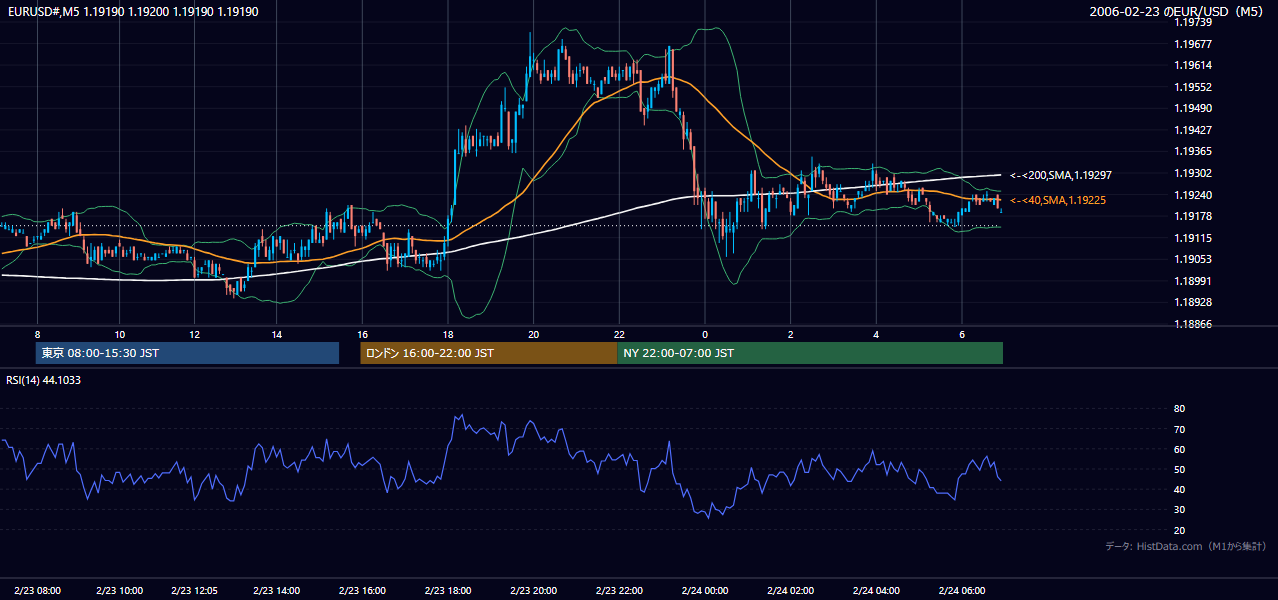Click the 2/23 14:00 bottom time label

277,590
